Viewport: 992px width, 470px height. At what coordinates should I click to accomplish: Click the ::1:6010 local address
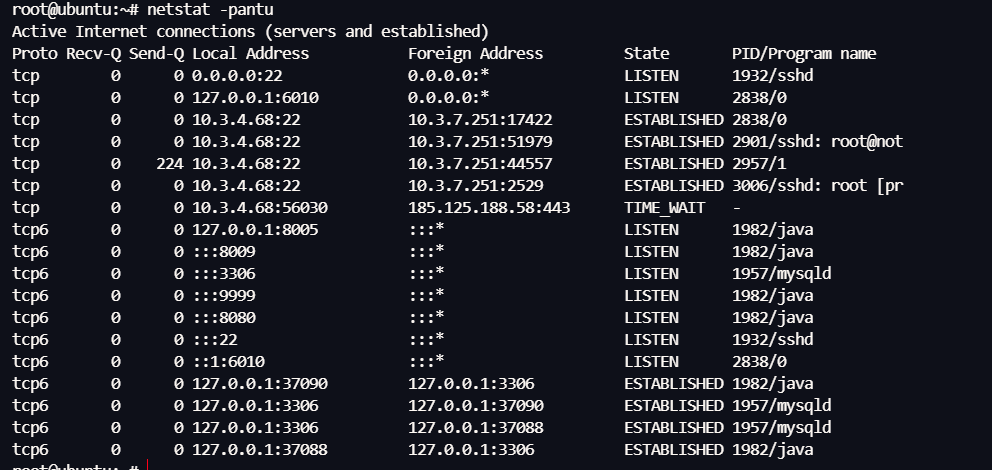[x=228, y=362]
